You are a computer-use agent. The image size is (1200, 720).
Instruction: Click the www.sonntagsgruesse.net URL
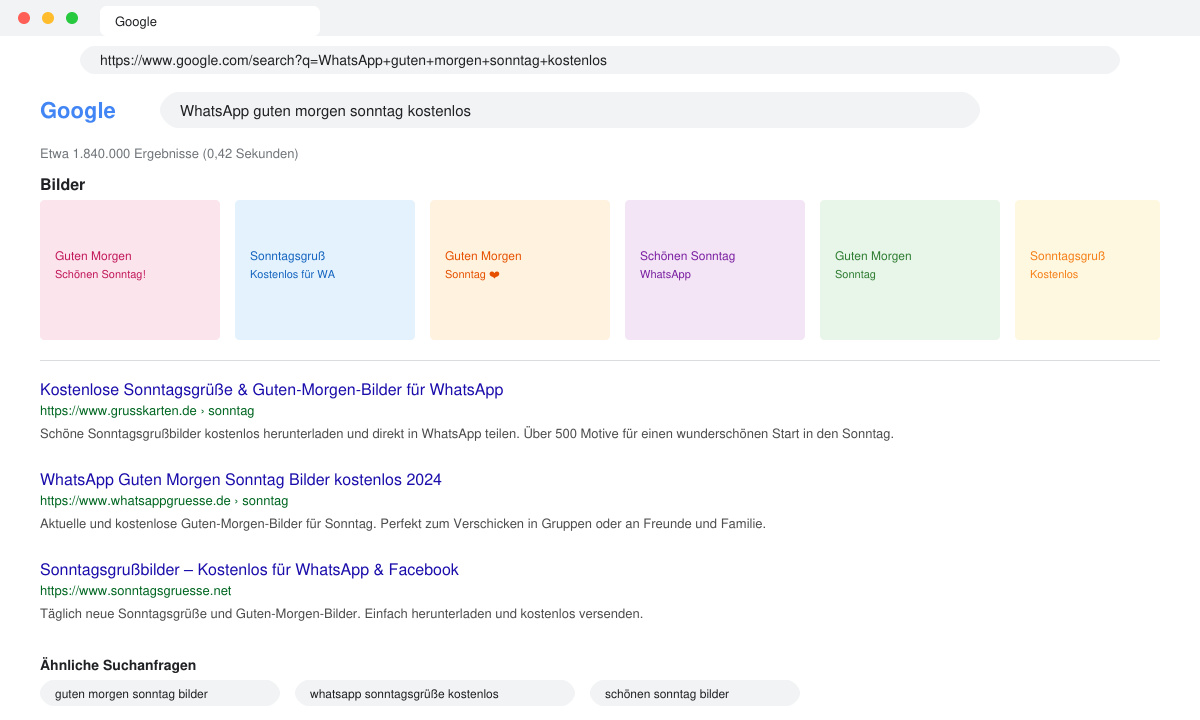[x=135, y=591]
